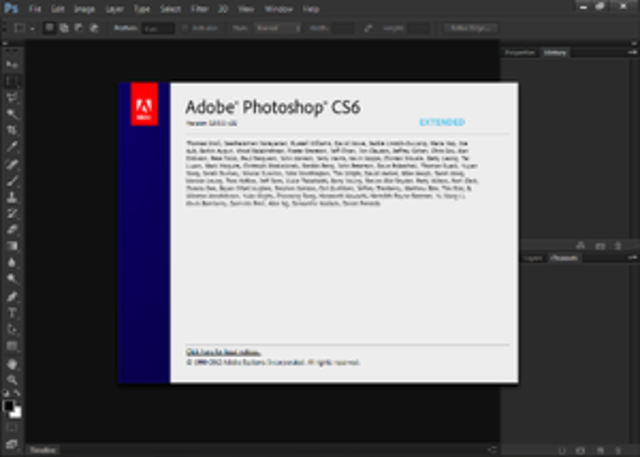
Task: Create a new history snapshot
Action: pos(600,246)
